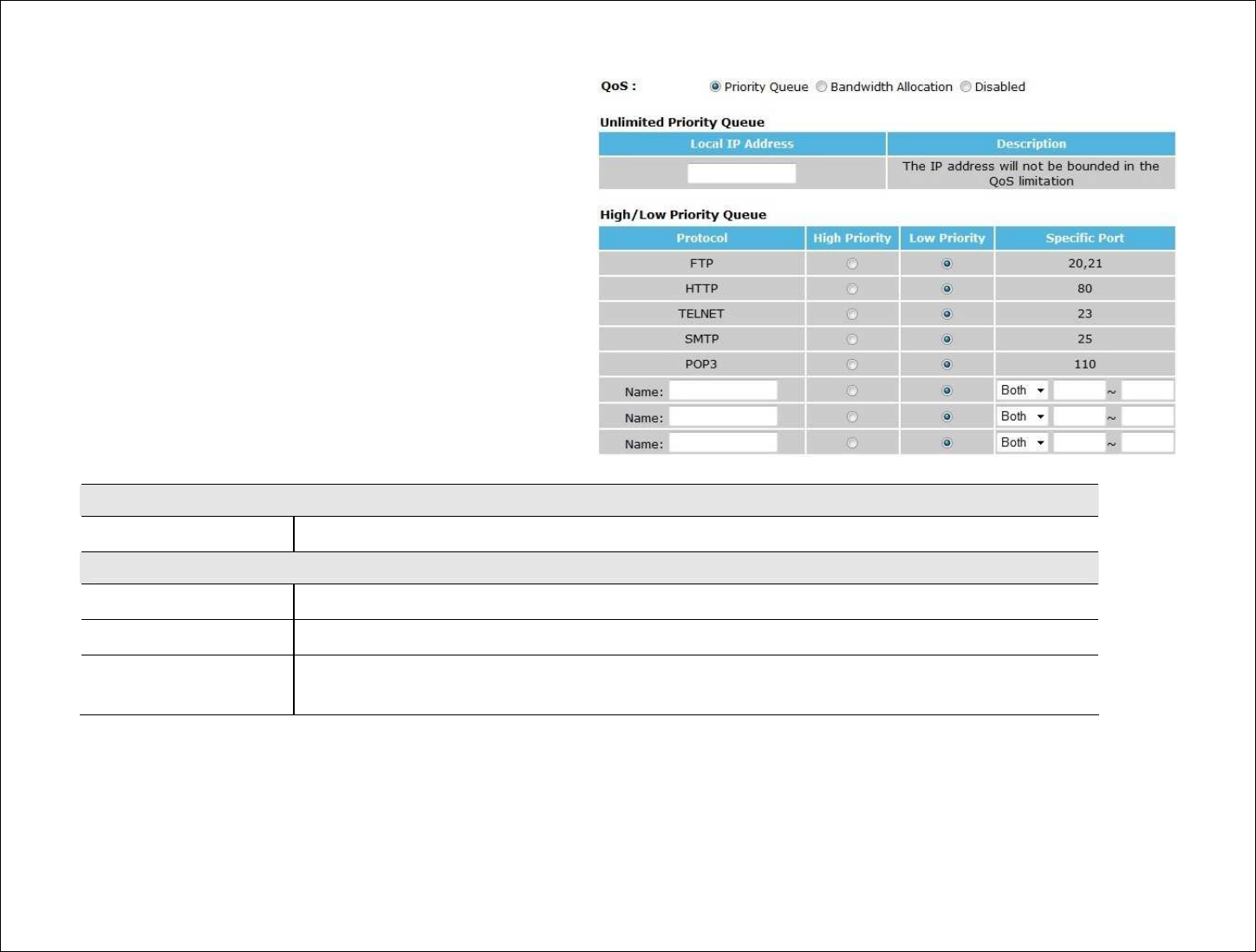Viewport: 1256px width, 952px height.
Task: Open the Both dropdown in second Name row
Action: 1023,416
